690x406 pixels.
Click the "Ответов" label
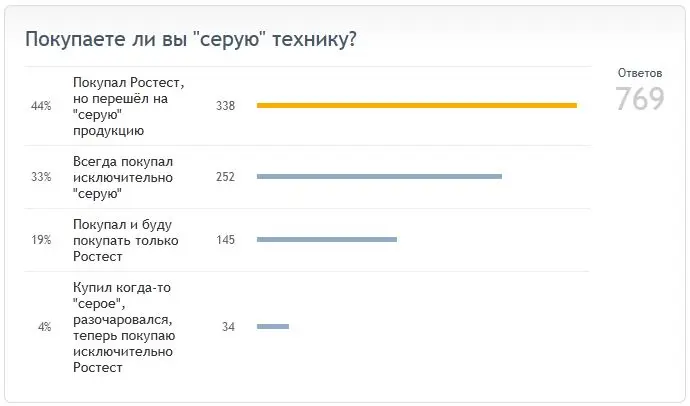[640, 73]
